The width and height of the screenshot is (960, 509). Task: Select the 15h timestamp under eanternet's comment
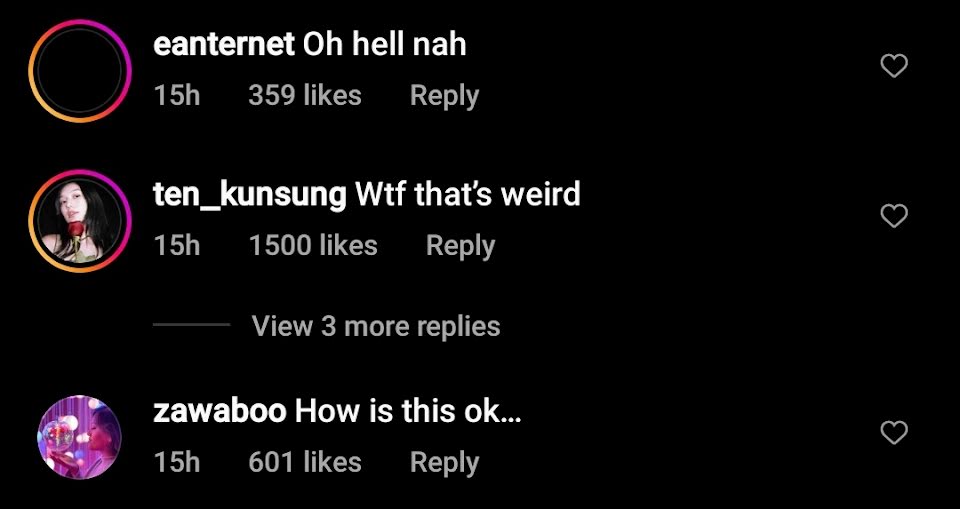(x=177, y=96)
